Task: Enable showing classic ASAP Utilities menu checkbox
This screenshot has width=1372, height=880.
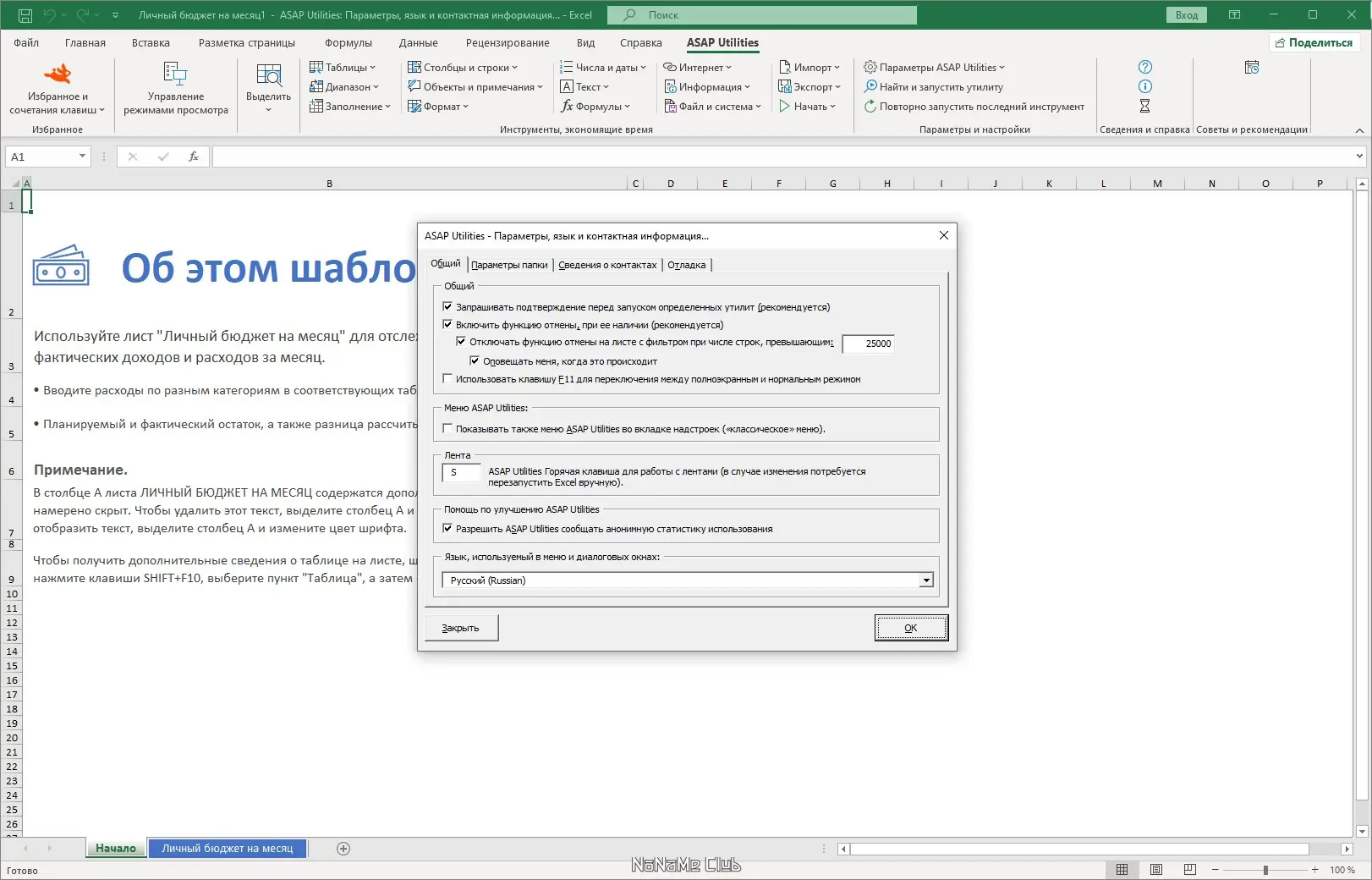Action: pyautogui.click(x=447, y=429)
